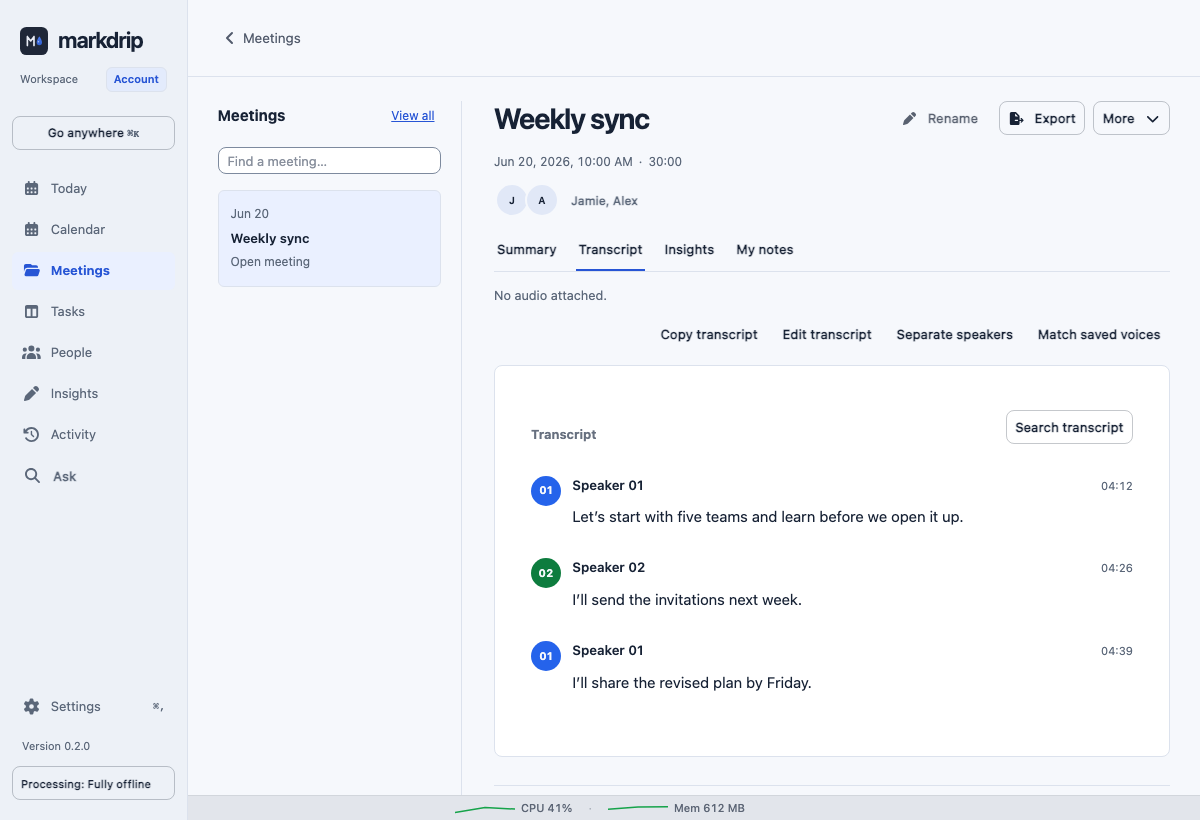Click Jamie's J avatar
This screenshot has height=820, width=1200.
512,200
